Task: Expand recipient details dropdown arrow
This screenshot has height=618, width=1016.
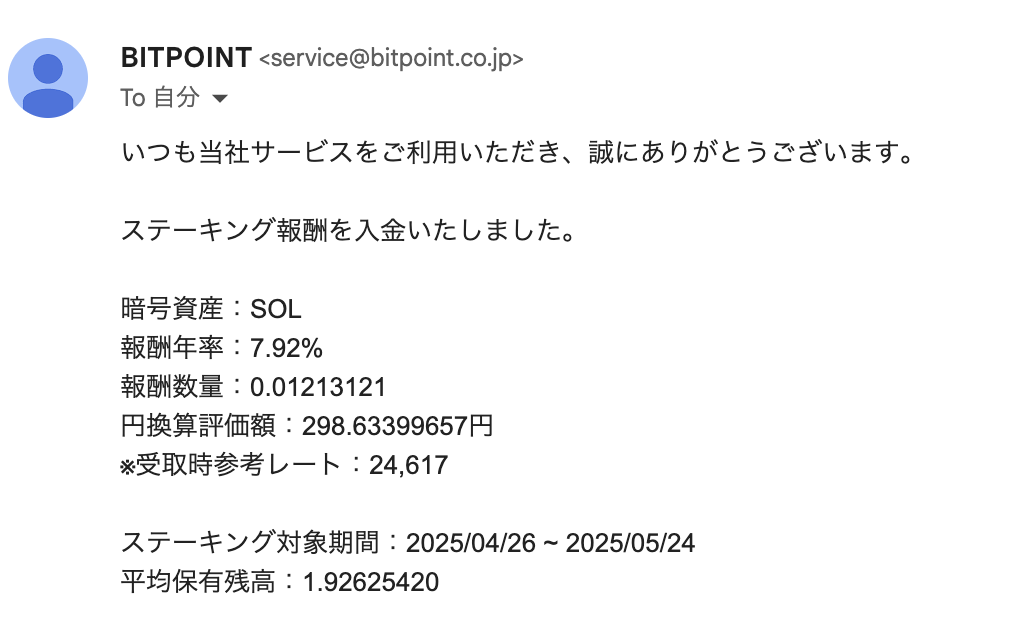Action: 221,99
